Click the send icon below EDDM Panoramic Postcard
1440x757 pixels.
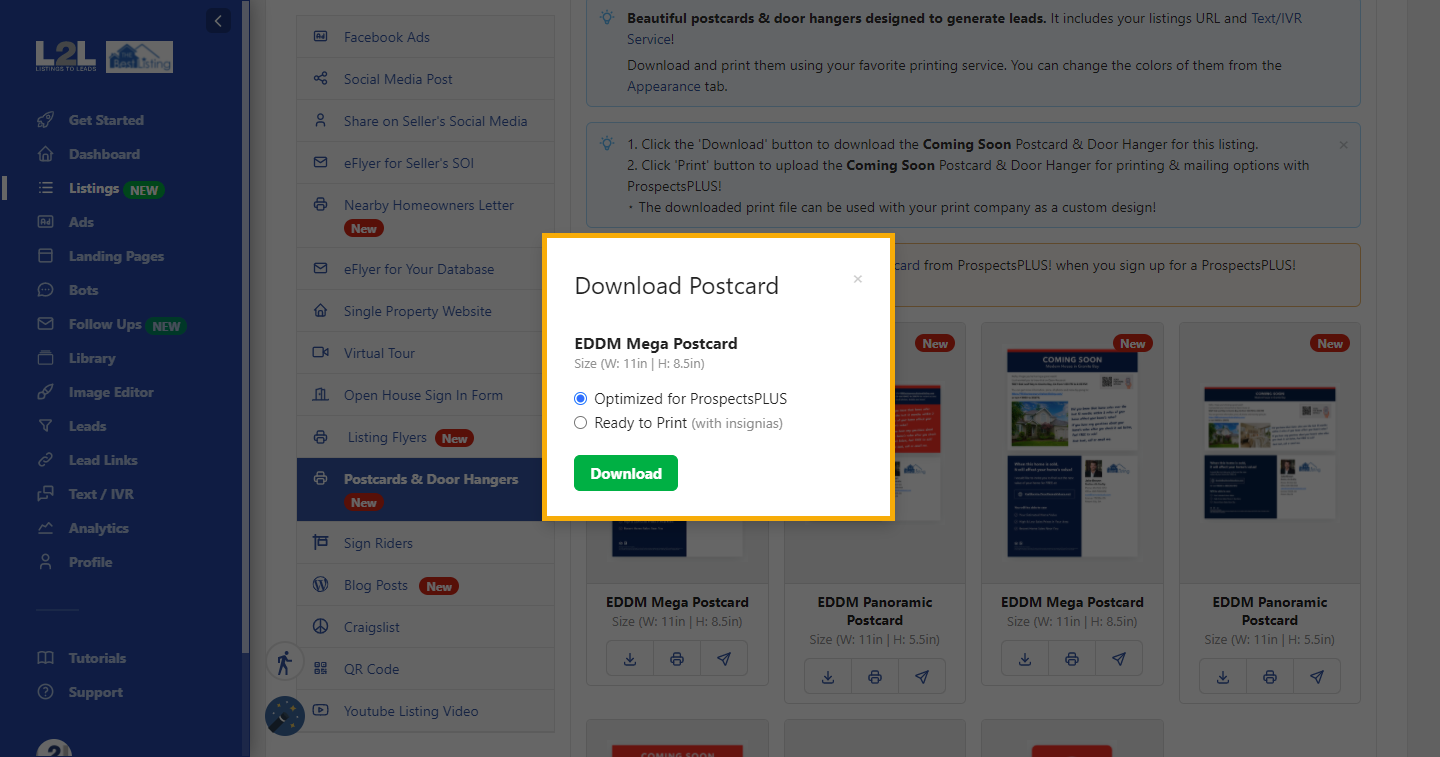921,676
